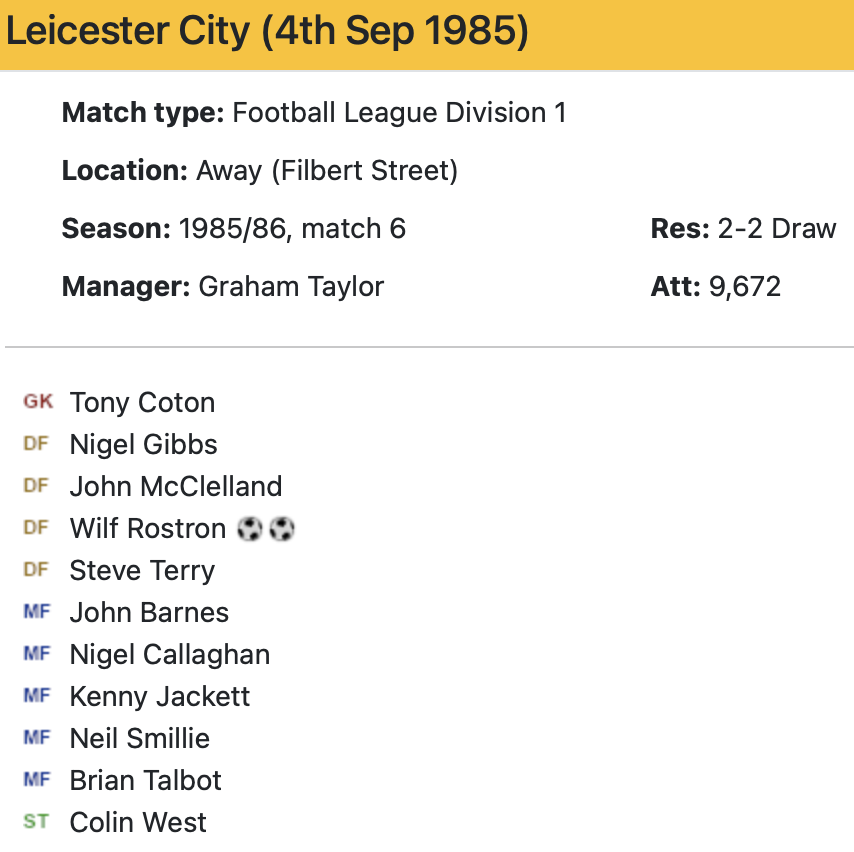Select Brian Talbot in the lineup
This screenshot has height=852, width=854.
coord(146,781)
